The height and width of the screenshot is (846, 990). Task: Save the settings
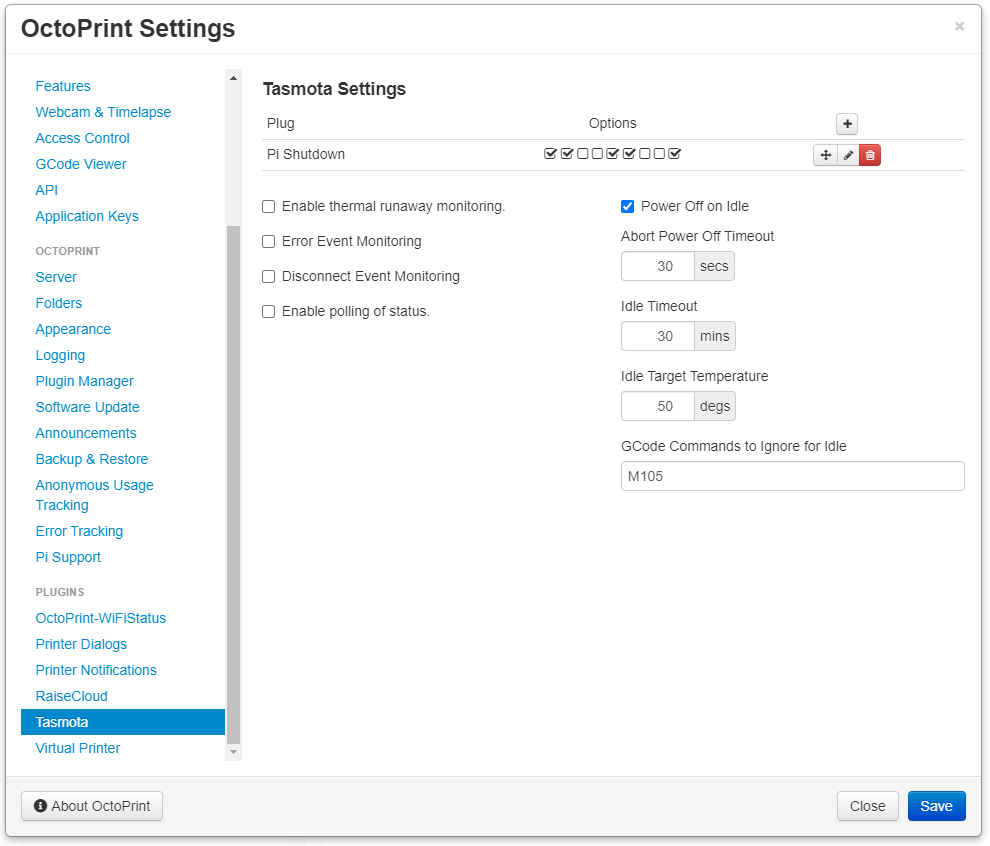(x=936, y=806)
